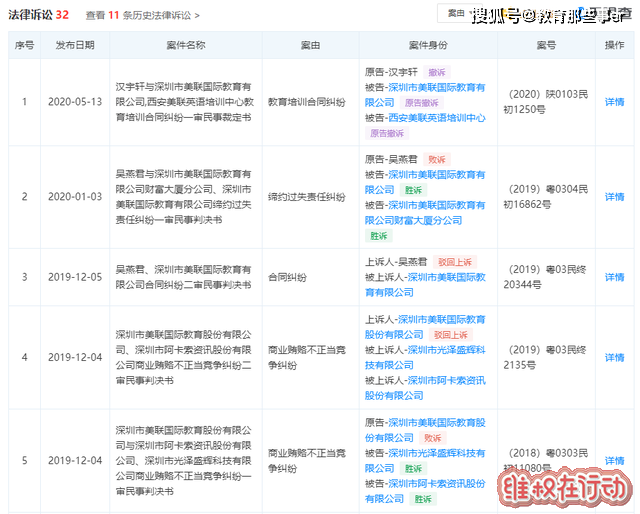
Task: Open 被上诉人 深圳市光泽盛辉科技有限公司 link in row 4
Action: coord(425,358)
